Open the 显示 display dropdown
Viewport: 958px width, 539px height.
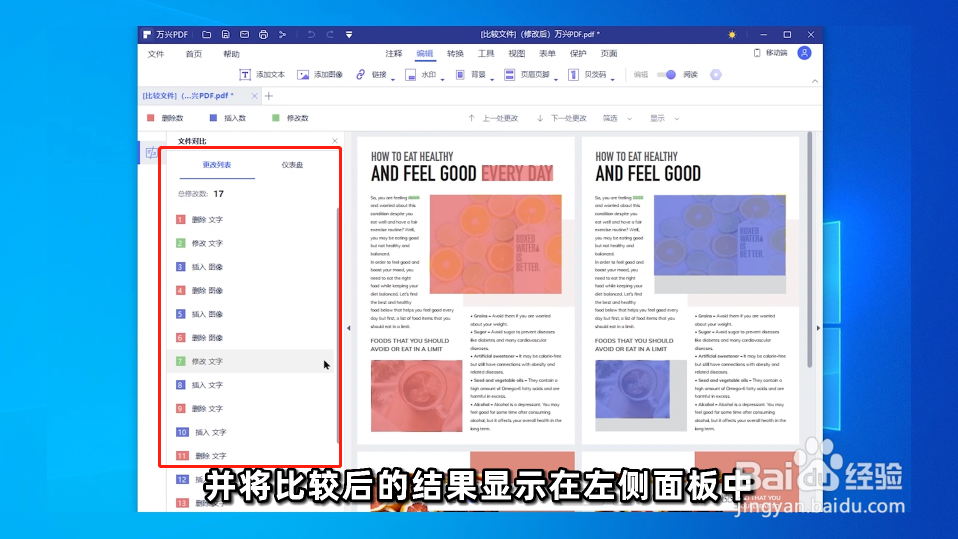pos(664,119)
